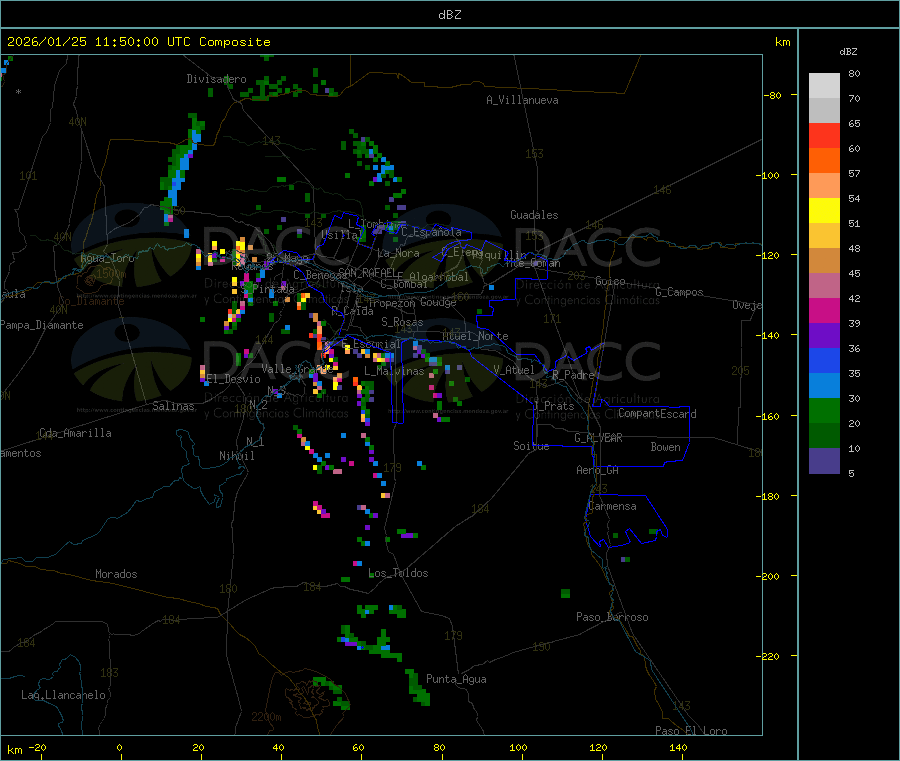Click the G_Campos label
This screenshot has height=761, width=900.
click(x=680, y=292)
